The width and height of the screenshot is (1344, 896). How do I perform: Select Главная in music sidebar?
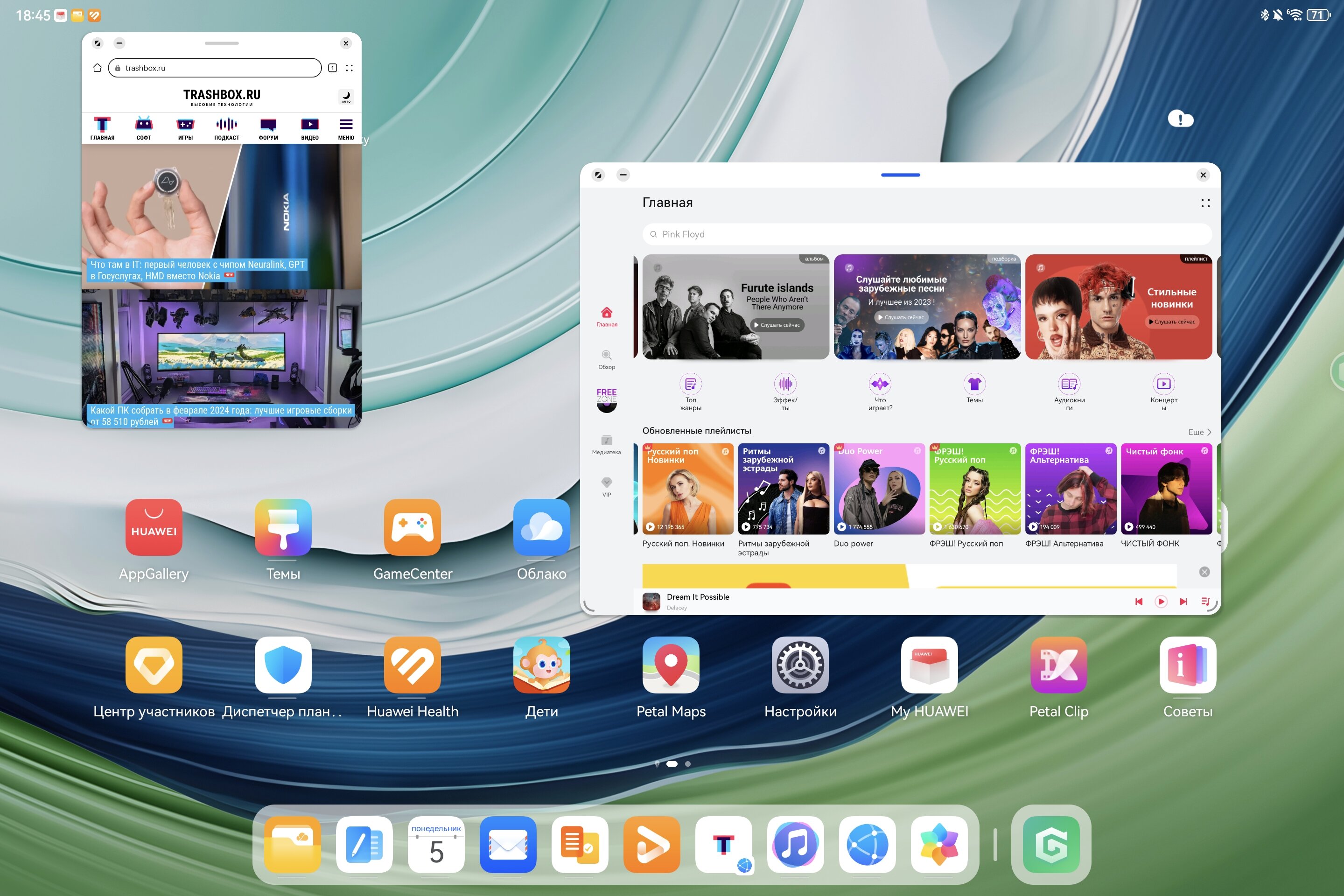[606, 316]
